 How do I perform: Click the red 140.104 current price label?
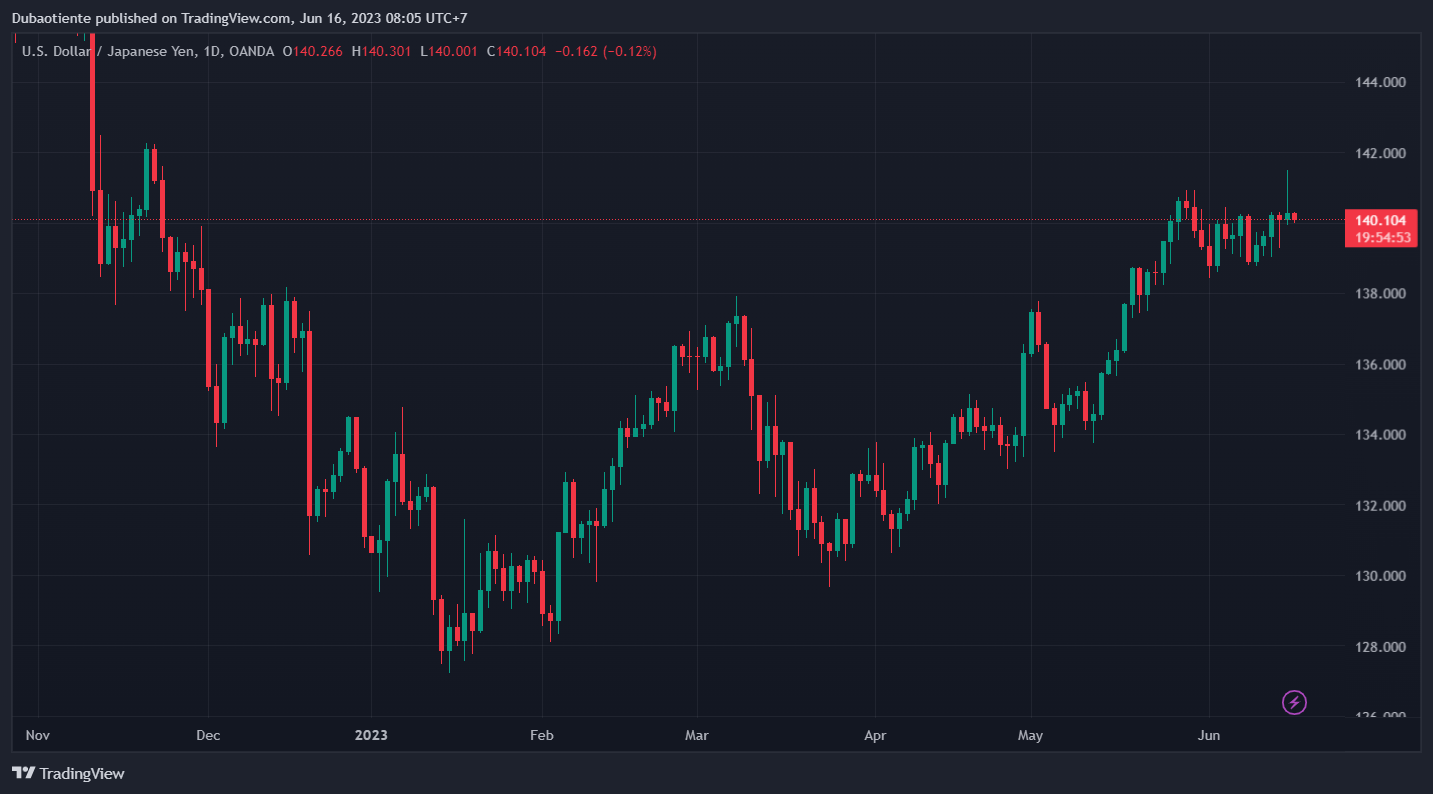click(1381, 220)
